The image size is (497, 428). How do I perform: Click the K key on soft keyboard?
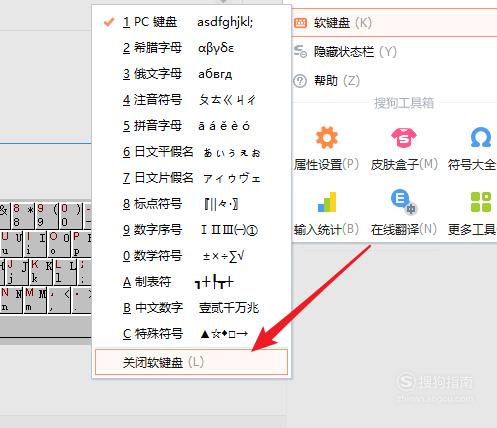(x=41, y=272)
